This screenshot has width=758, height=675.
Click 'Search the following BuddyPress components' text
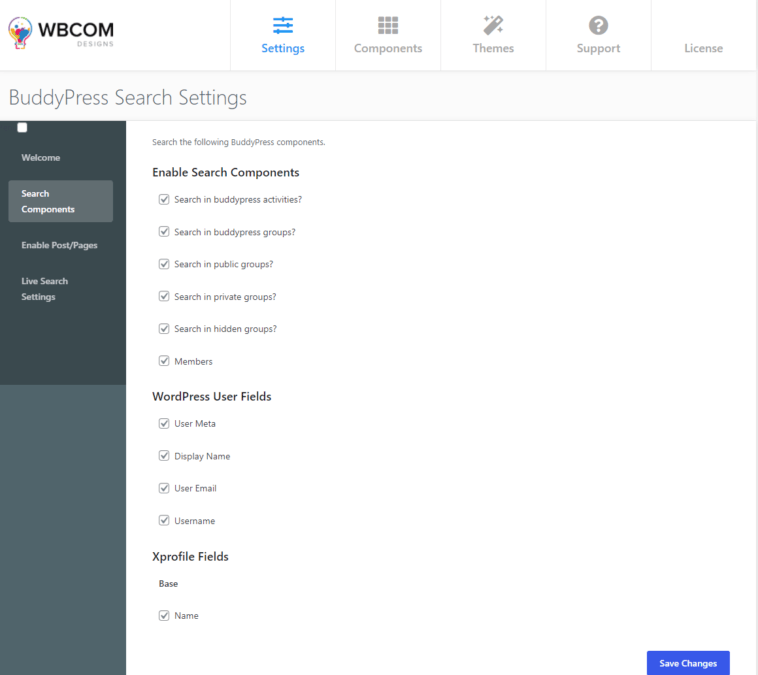tap(238, 142)
